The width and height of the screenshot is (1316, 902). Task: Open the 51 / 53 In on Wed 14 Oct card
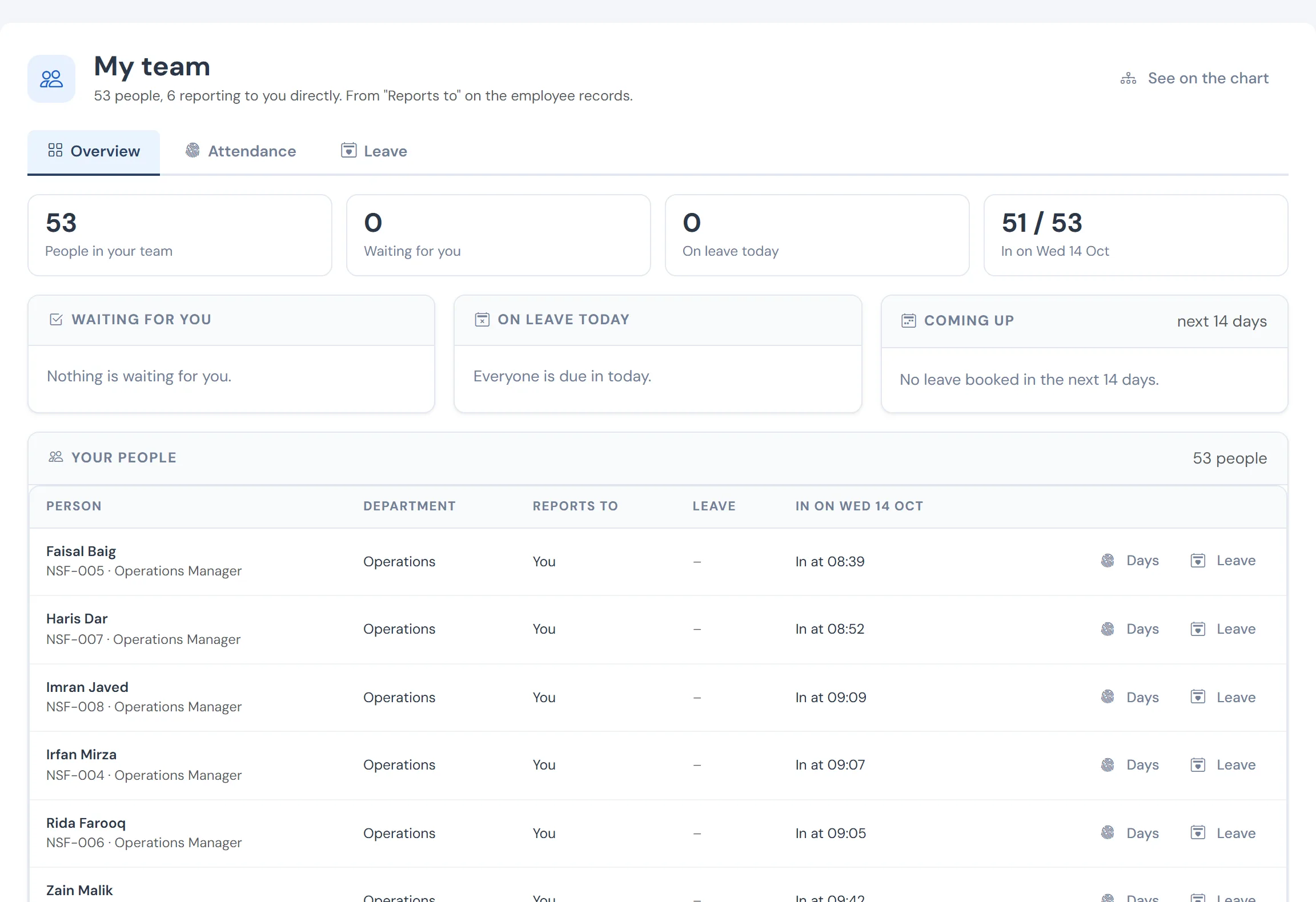click(x=1136, y=235)
